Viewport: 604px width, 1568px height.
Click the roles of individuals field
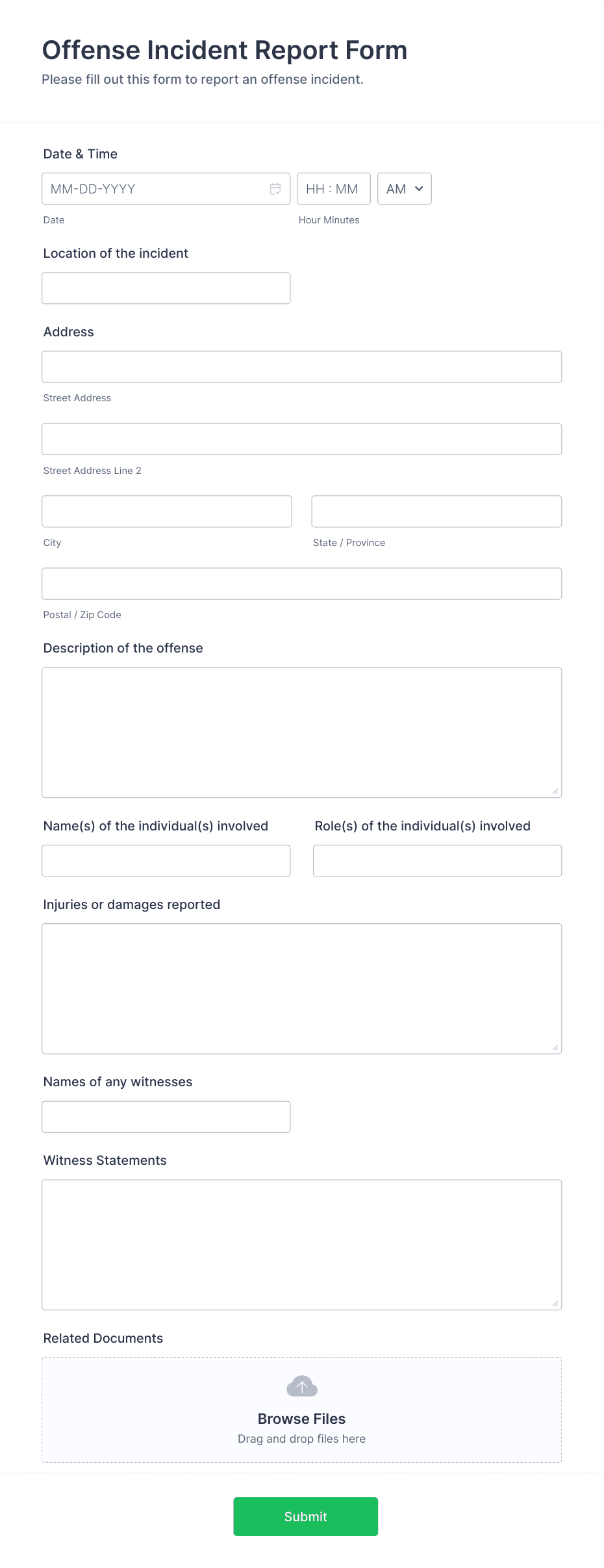pyautogui.click(x=436, y=860)
